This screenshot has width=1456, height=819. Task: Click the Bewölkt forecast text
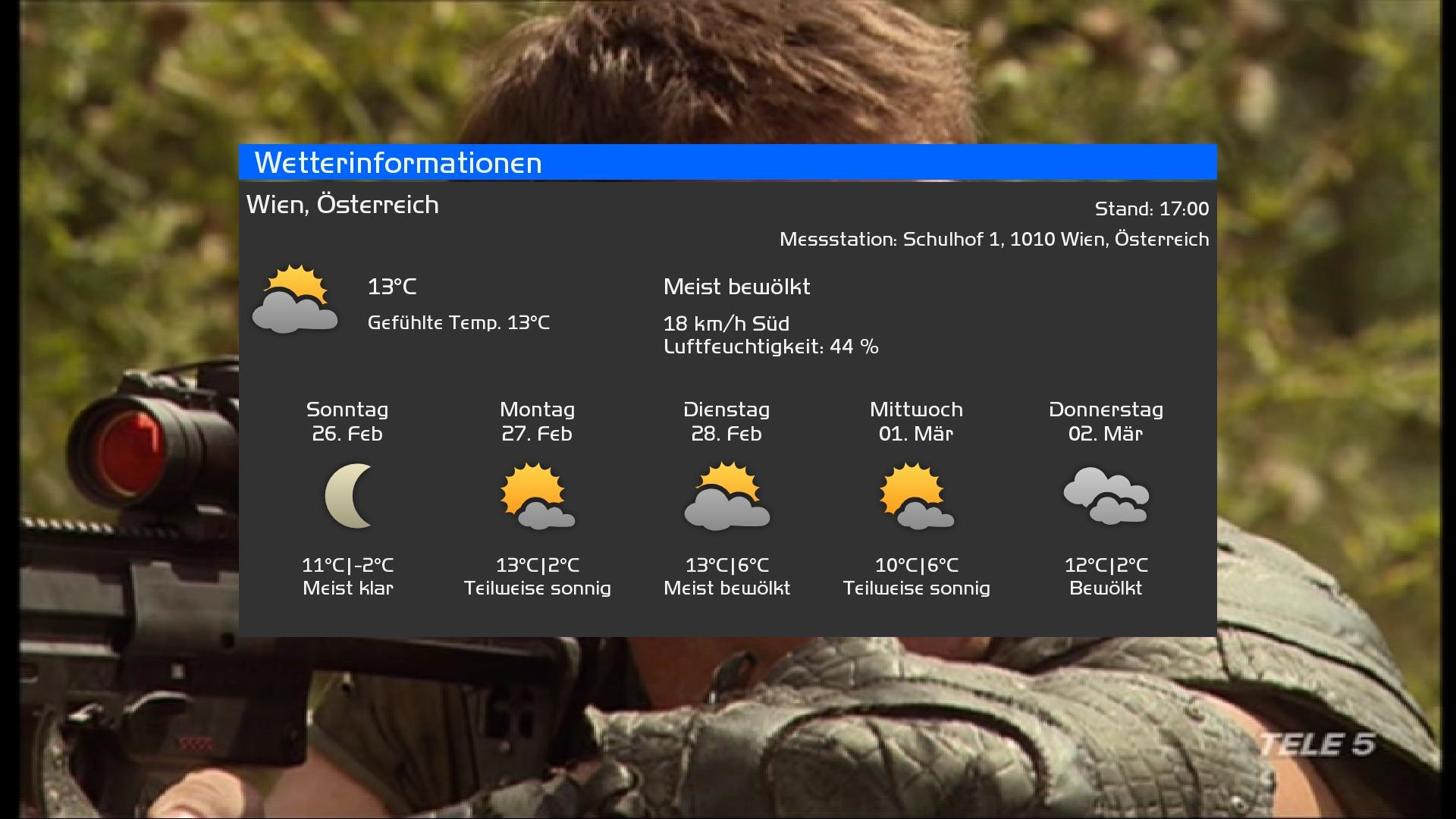pyautogui.click(x=1106, y=588)
